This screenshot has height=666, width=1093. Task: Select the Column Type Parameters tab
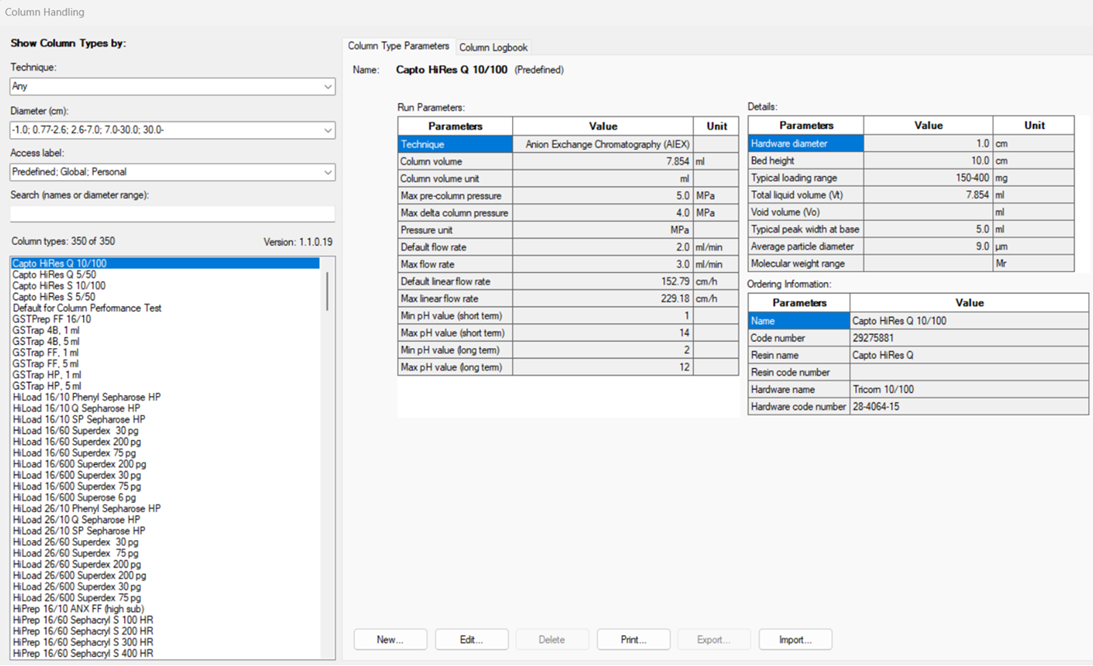coord(398,46)
